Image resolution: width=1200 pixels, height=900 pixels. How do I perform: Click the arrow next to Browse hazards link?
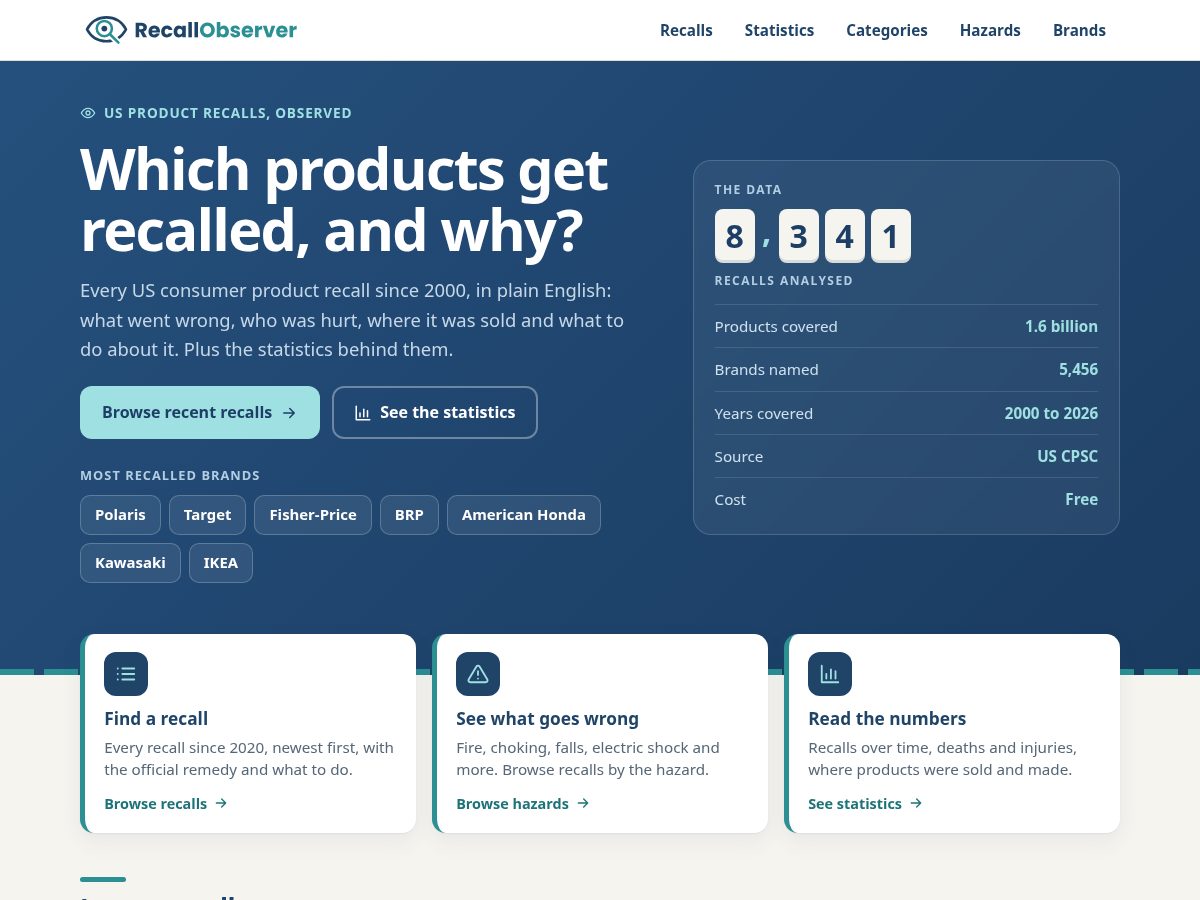coord(583,803)
